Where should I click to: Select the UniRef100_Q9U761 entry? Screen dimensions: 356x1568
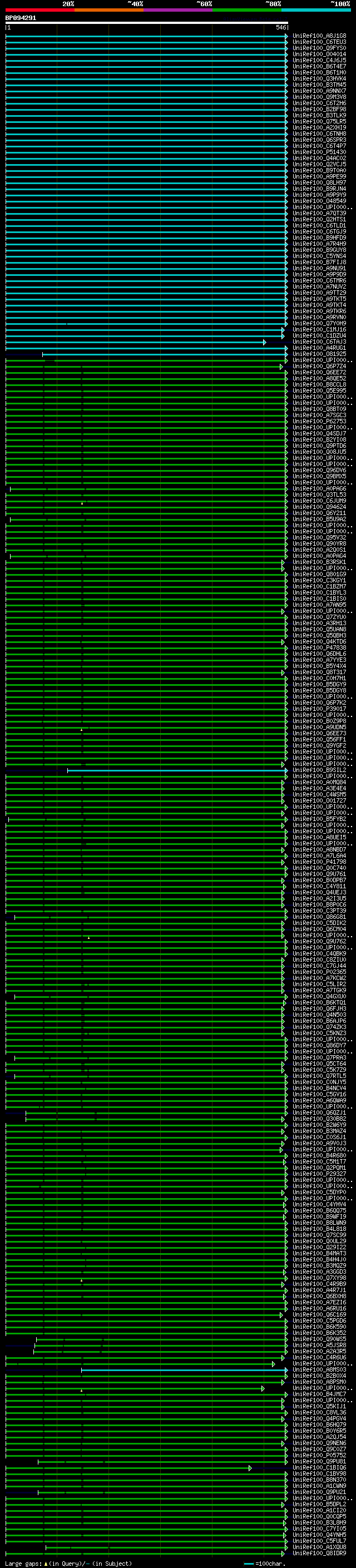pyautogui.click(x=319, y=874)
